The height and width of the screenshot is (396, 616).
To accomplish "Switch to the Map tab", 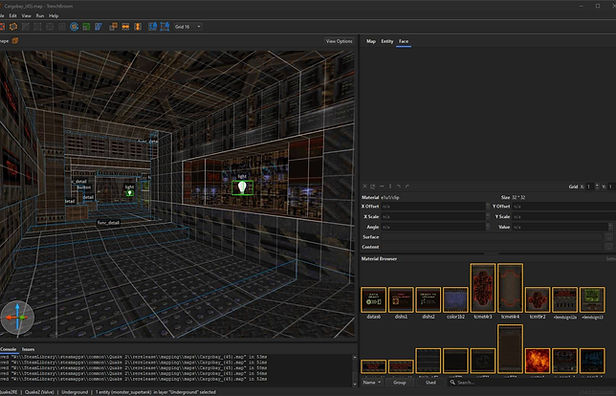I will [371, 41].
